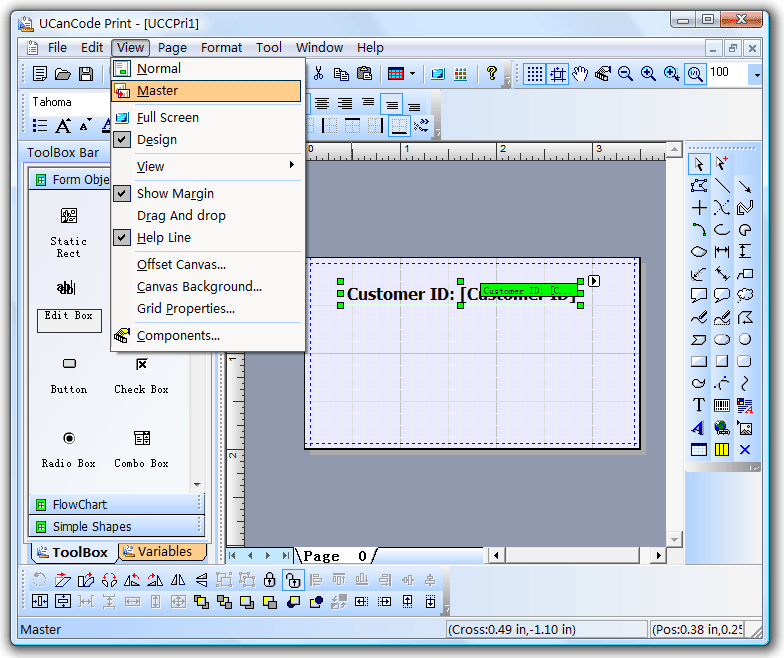This screenshot has height=658, width=784.
Task: Click the zoom in magnifier icon
Action: click(x=648, y=74)
